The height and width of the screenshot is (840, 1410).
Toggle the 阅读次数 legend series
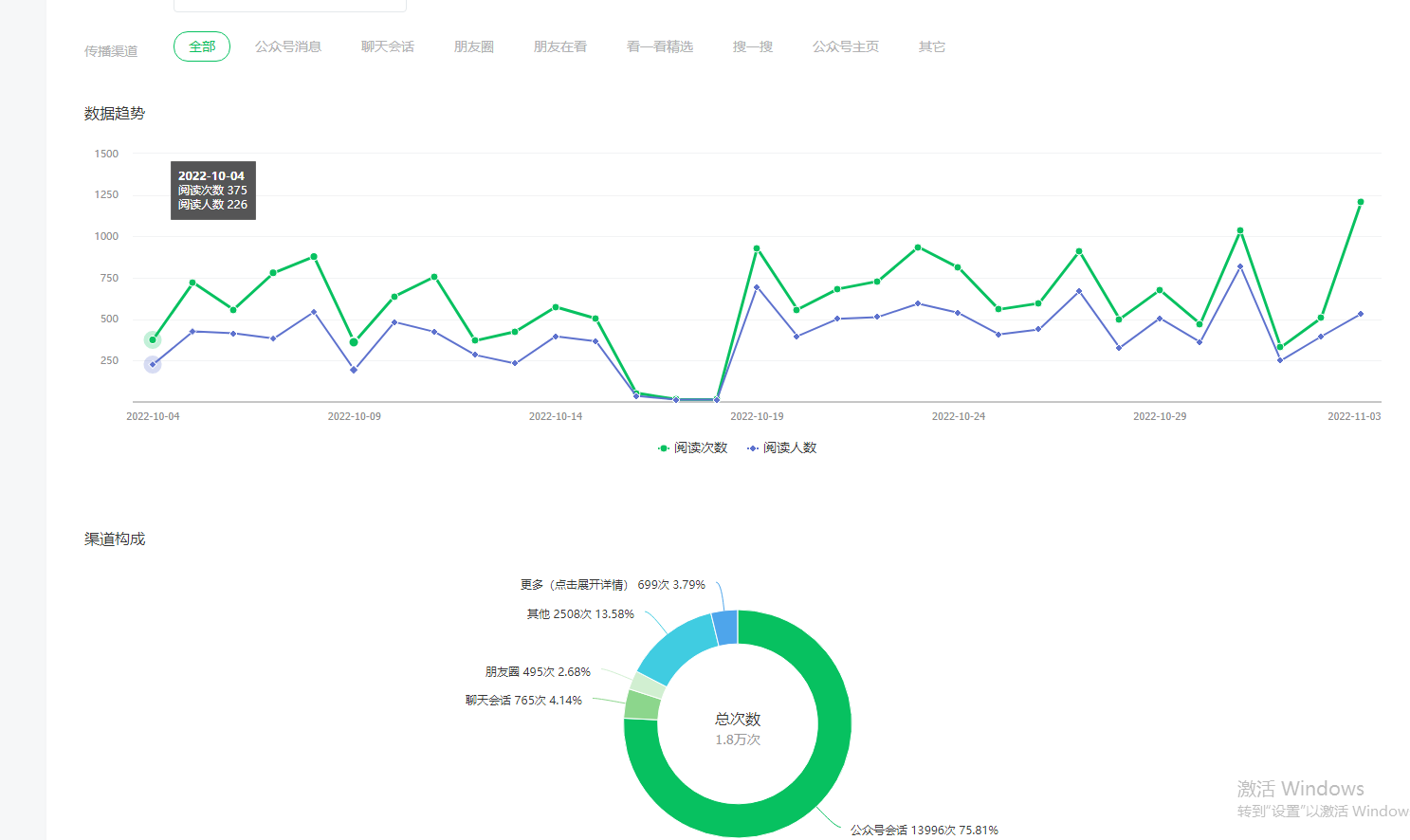tap(693, 447)
